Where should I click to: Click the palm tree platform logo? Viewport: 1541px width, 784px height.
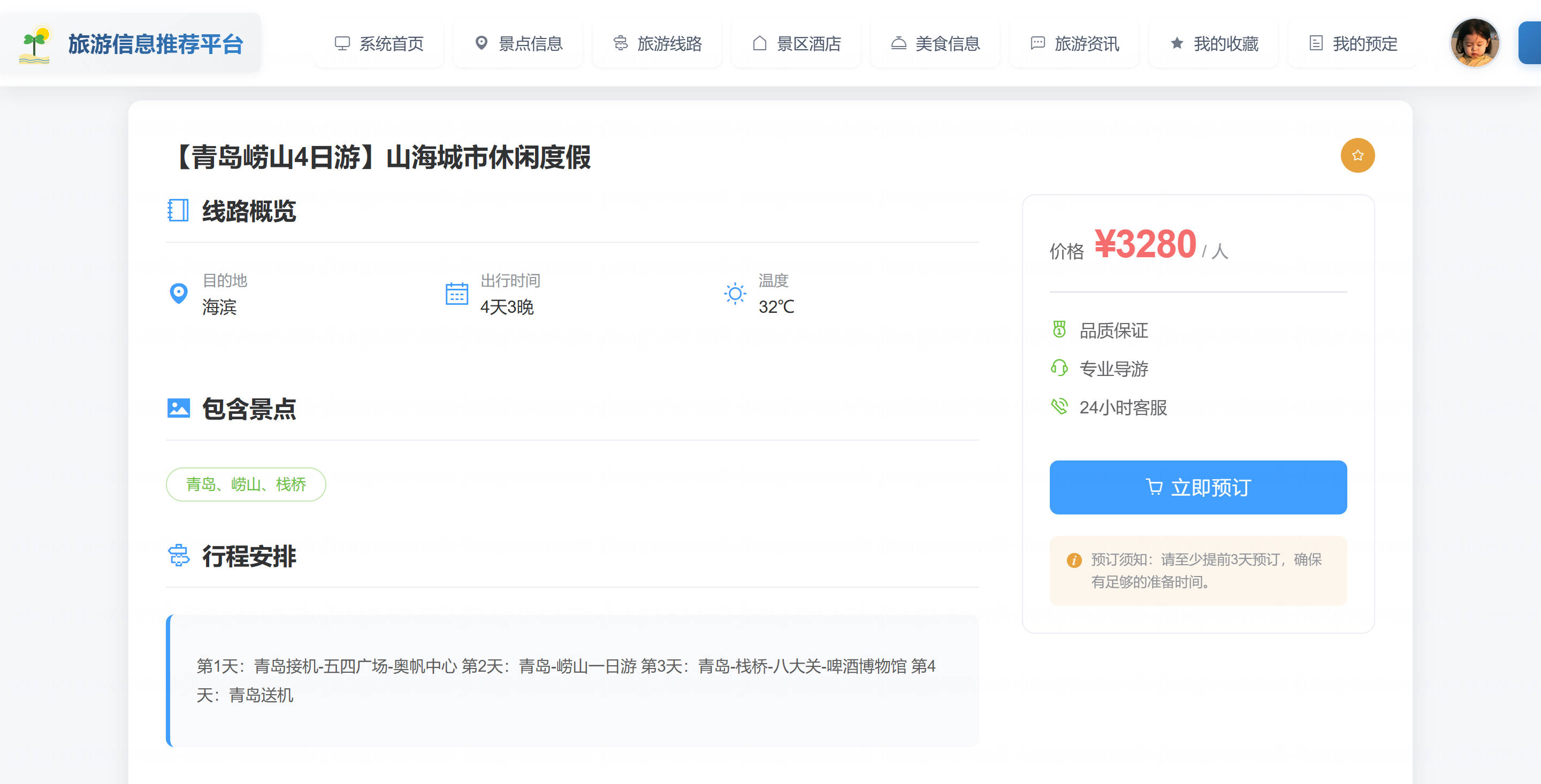[35, 44]
